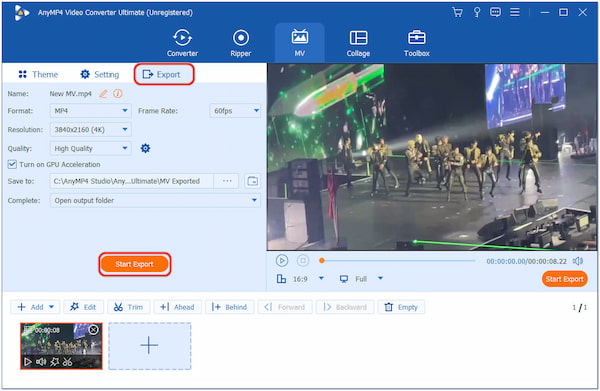Open the Toolbox module

pos(416,44)
